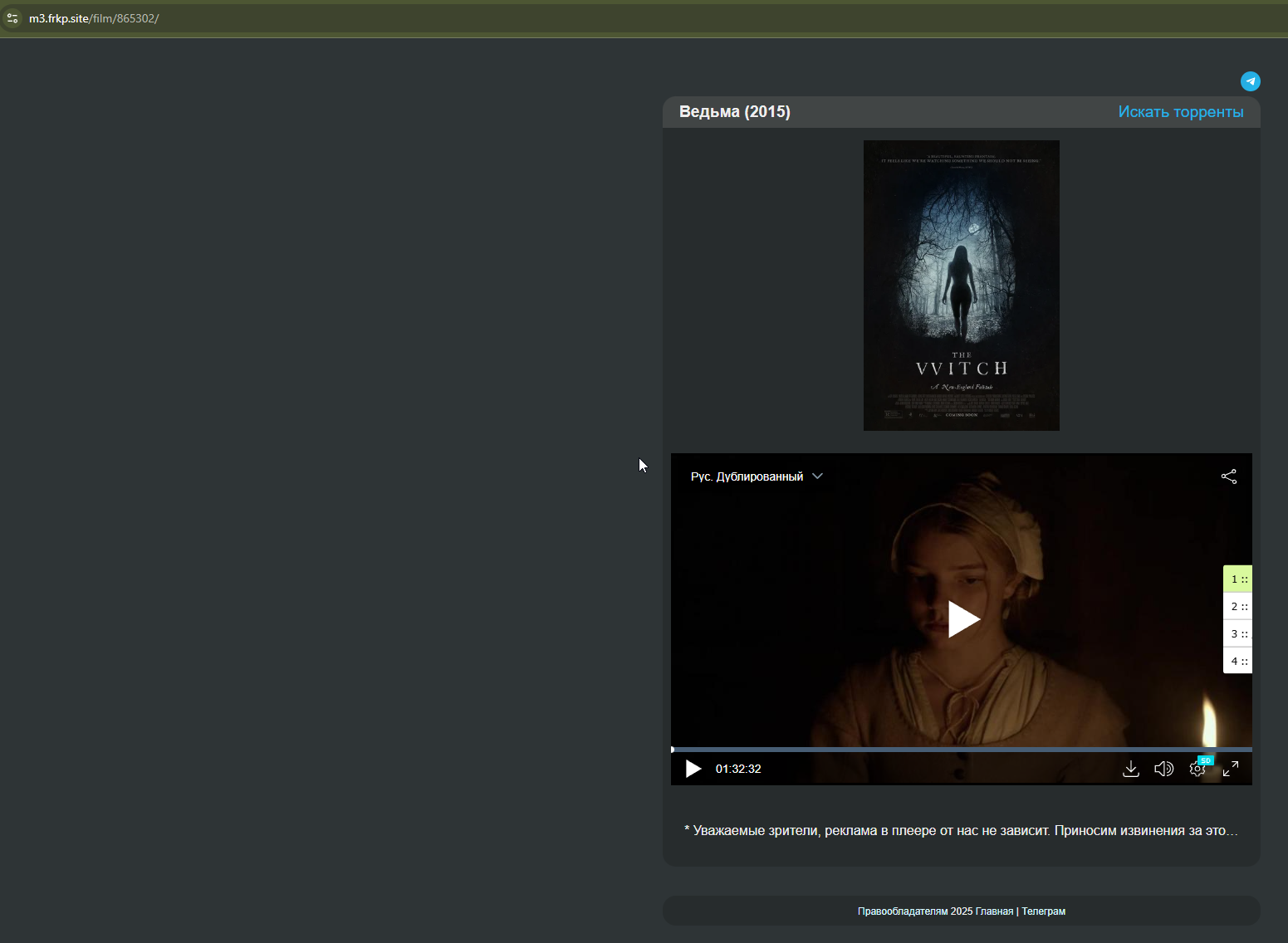Click the share icon in player
The image size is (1288, 943).
click(1228, 476)
